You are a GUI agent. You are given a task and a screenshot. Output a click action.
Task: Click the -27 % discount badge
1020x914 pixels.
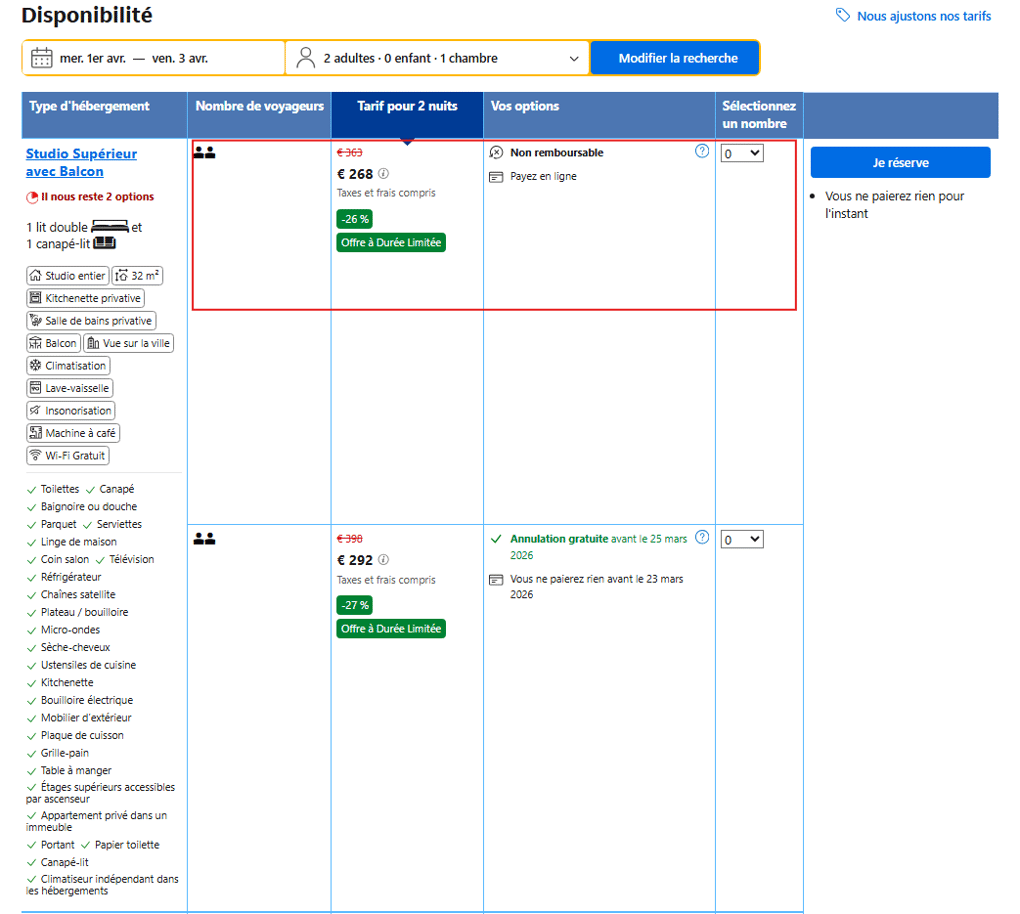(x=355, y=605)
